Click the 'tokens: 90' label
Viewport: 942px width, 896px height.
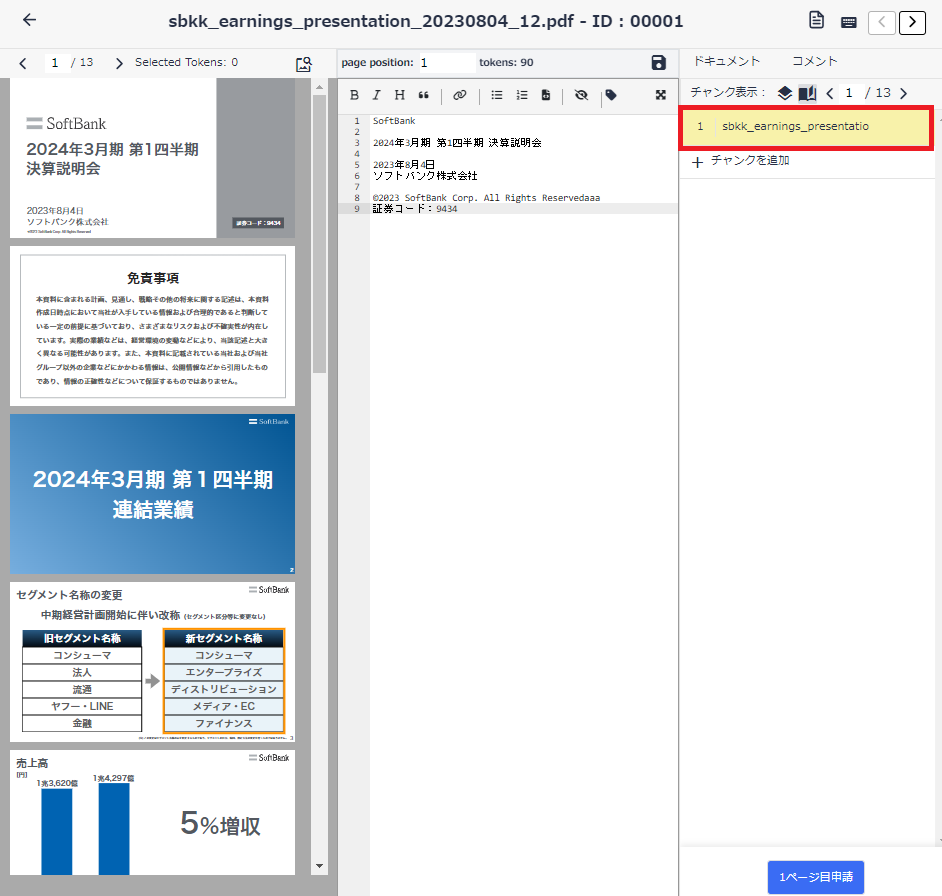[506, 62]
